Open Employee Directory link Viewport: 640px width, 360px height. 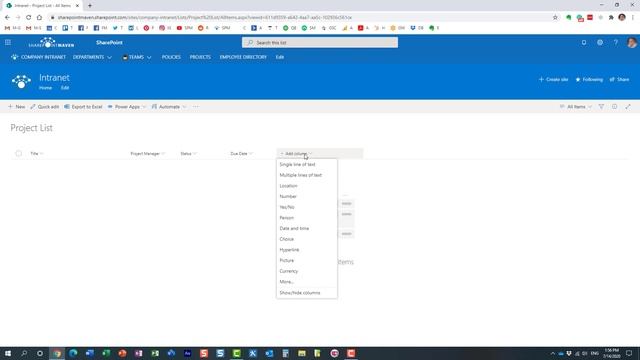tap(243, 57)
